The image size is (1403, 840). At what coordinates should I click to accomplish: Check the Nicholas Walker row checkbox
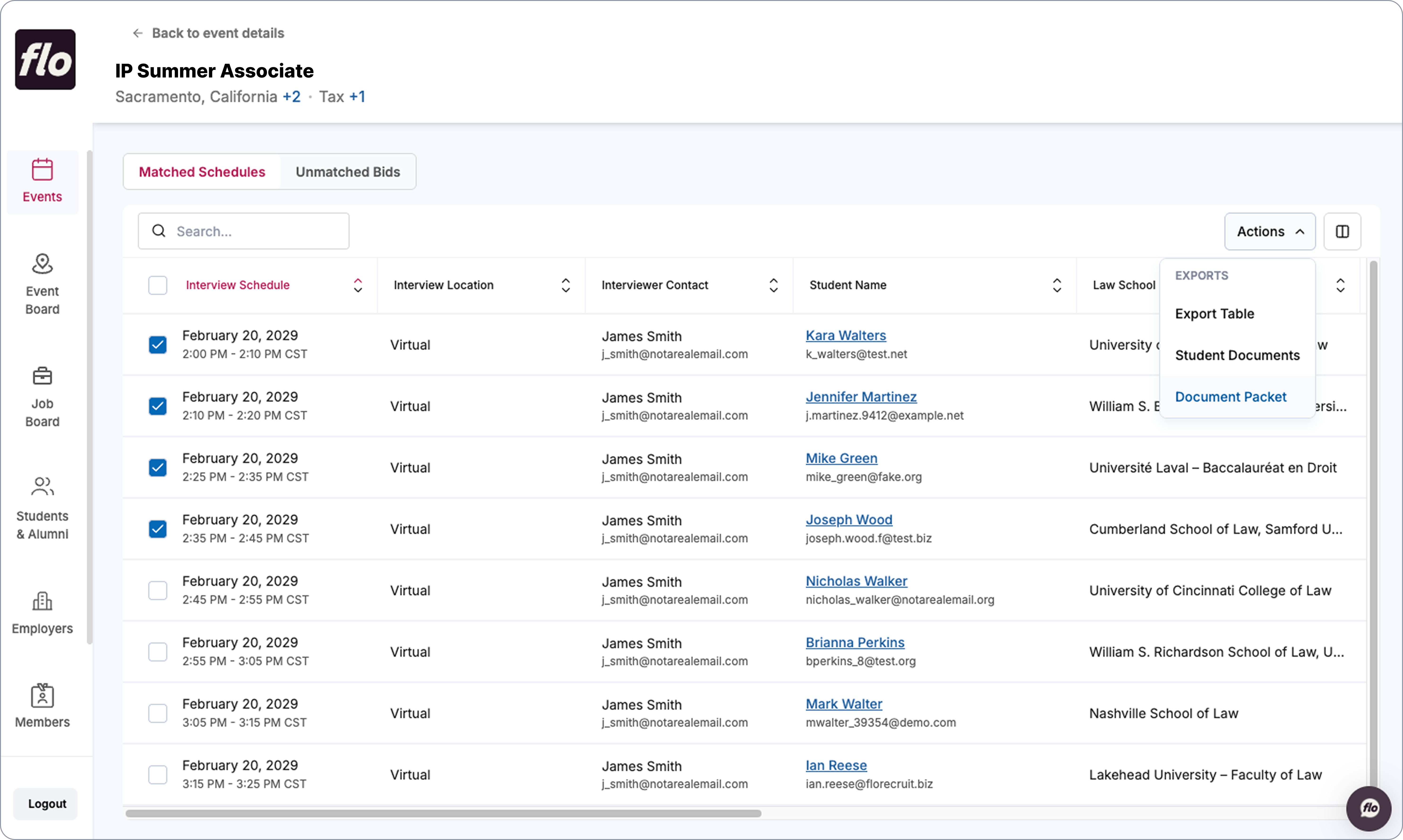tap(158, 590)
